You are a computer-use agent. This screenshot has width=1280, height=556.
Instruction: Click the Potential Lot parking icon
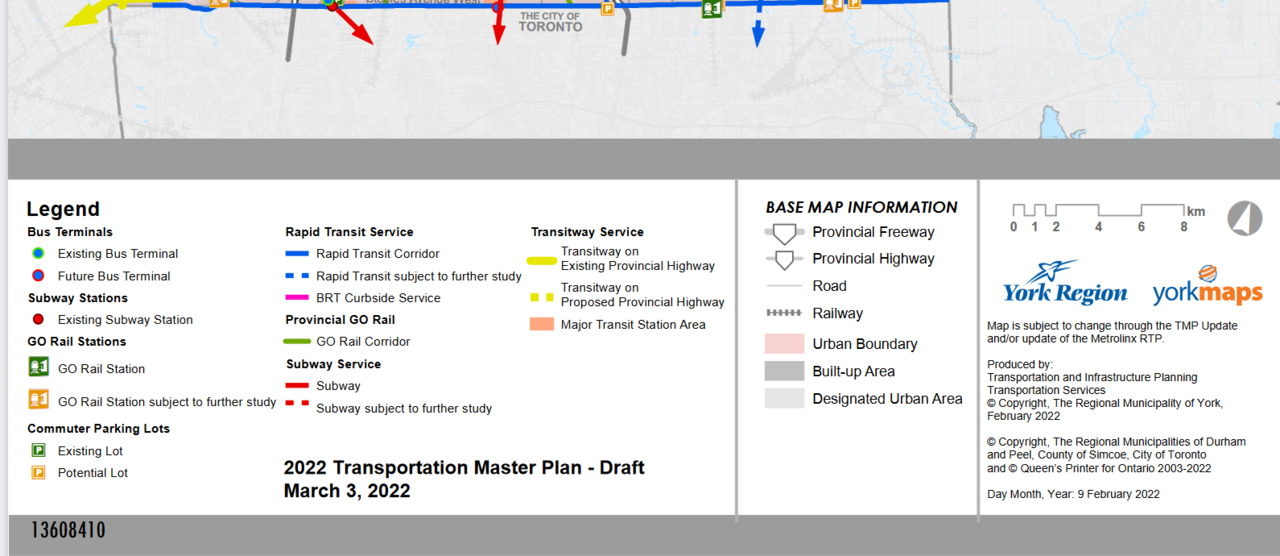coord(38,473)
